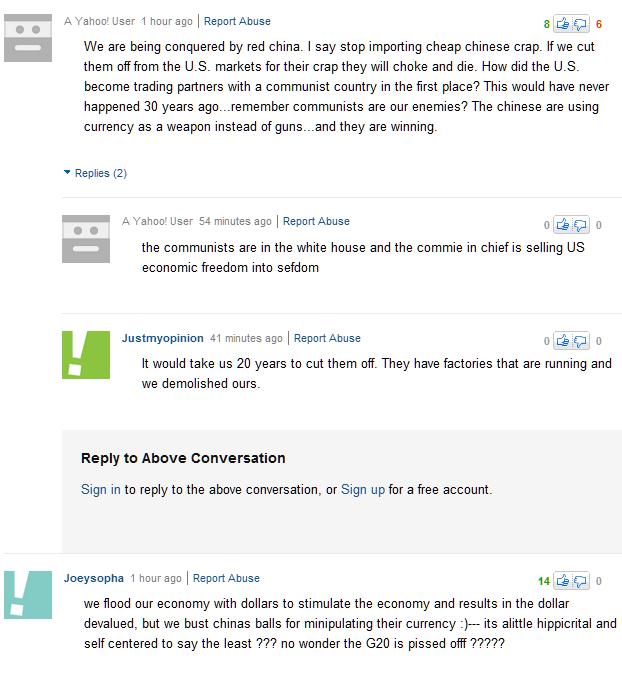Thumbs up the red china comment
This screenshot has height=677, width=622.
click(x=562, y=24)
